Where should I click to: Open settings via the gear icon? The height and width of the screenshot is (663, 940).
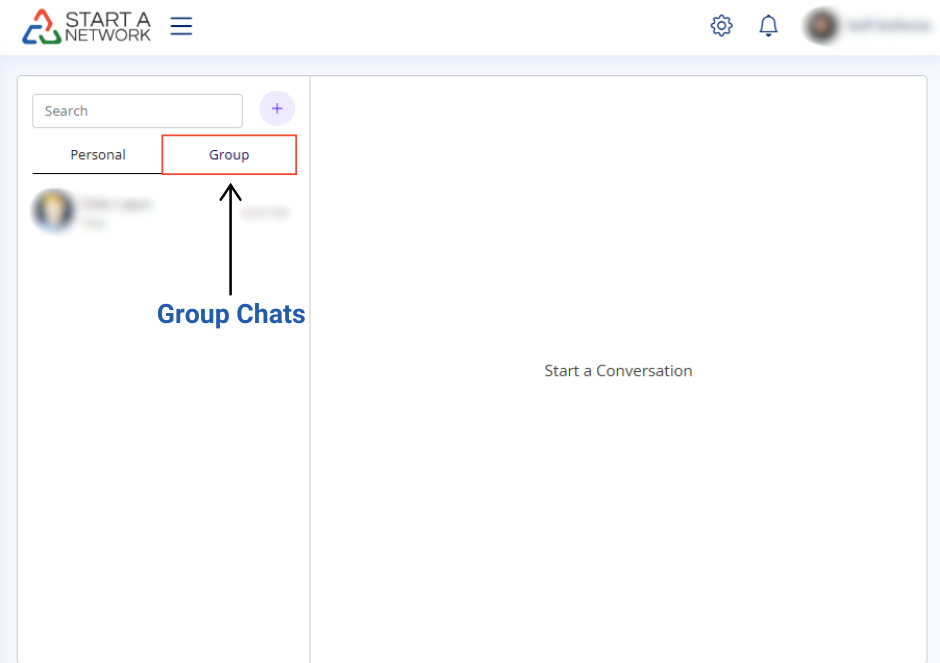721,26
